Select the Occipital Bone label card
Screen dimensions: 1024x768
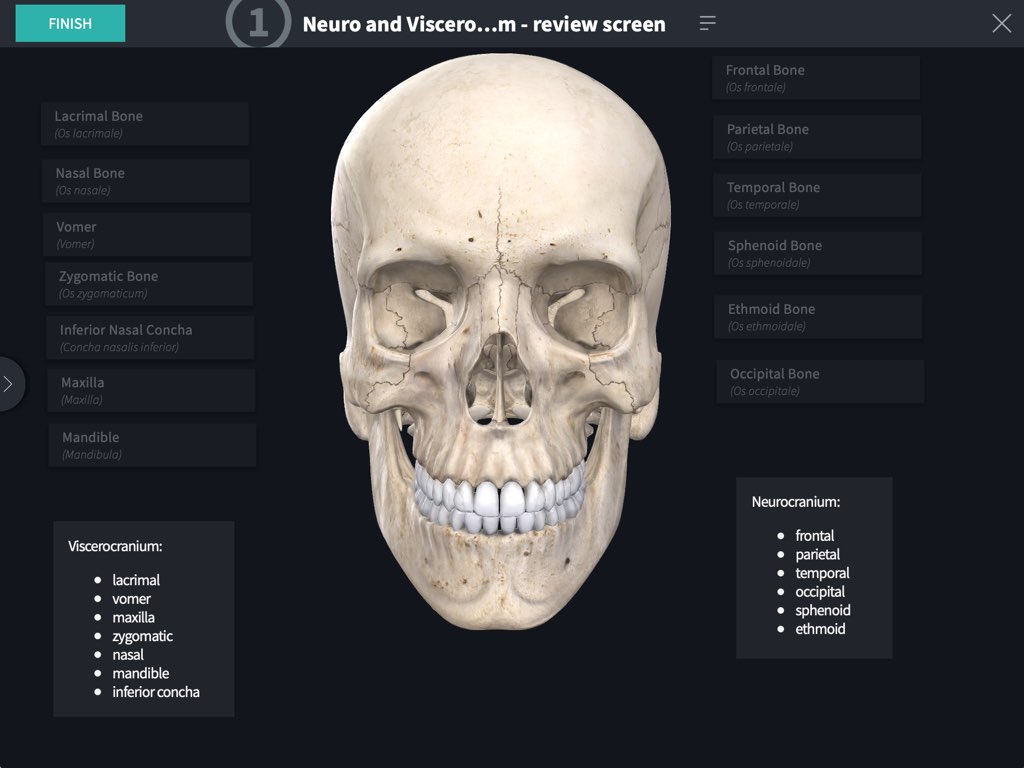pos(818,380)
